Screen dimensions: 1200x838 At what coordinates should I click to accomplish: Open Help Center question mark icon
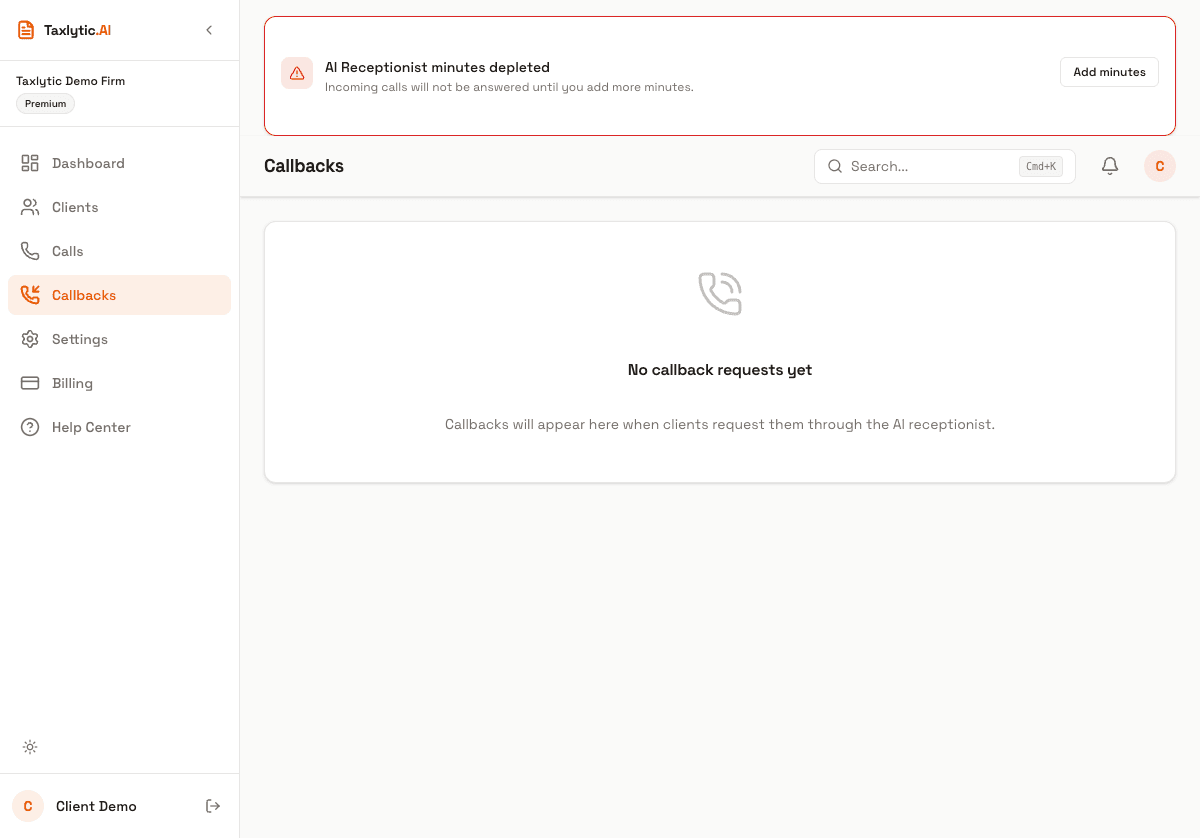click(x=30, y=427)
